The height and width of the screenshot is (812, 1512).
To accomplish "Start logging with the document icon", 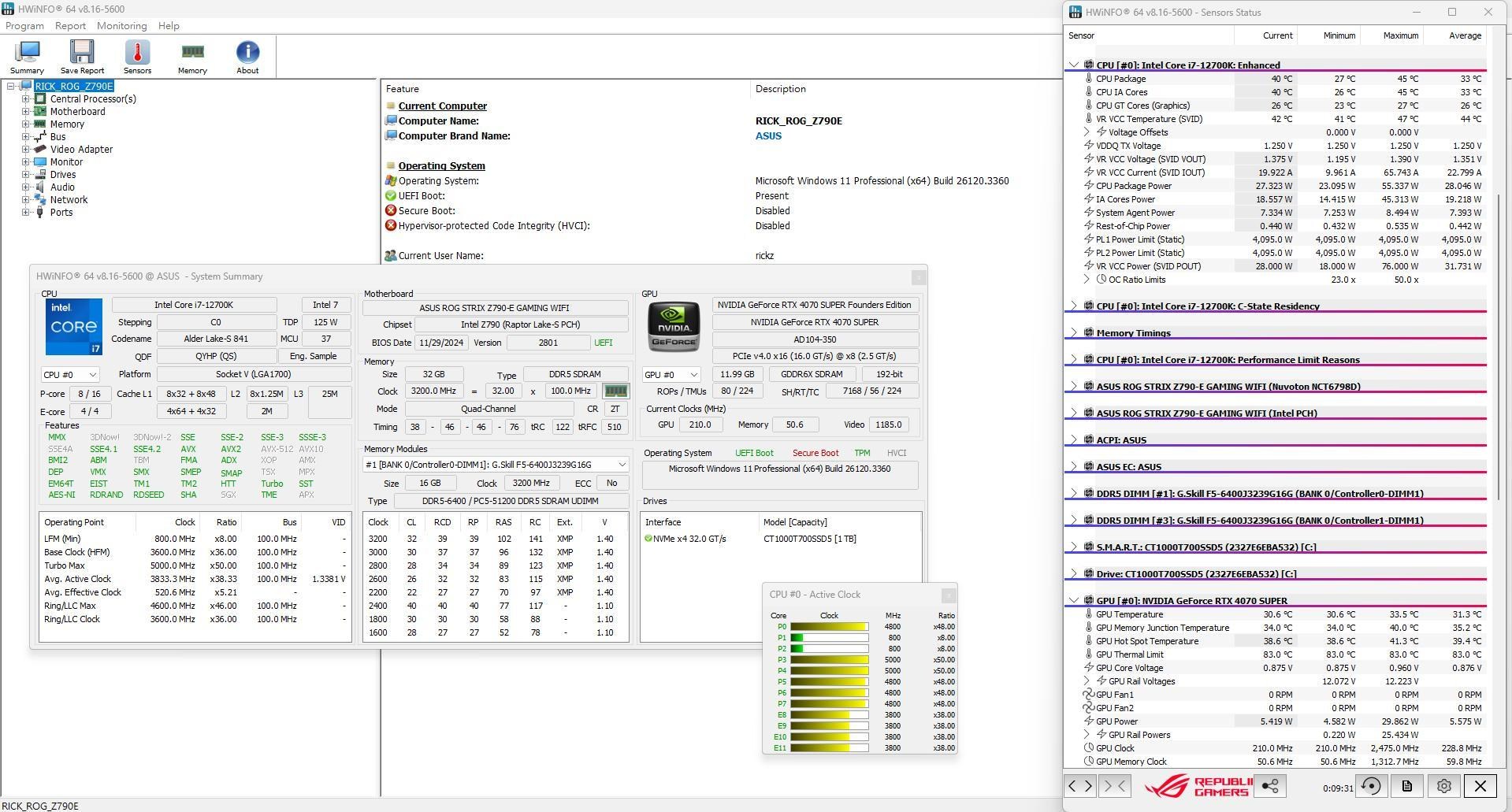I will point(1407,786).
